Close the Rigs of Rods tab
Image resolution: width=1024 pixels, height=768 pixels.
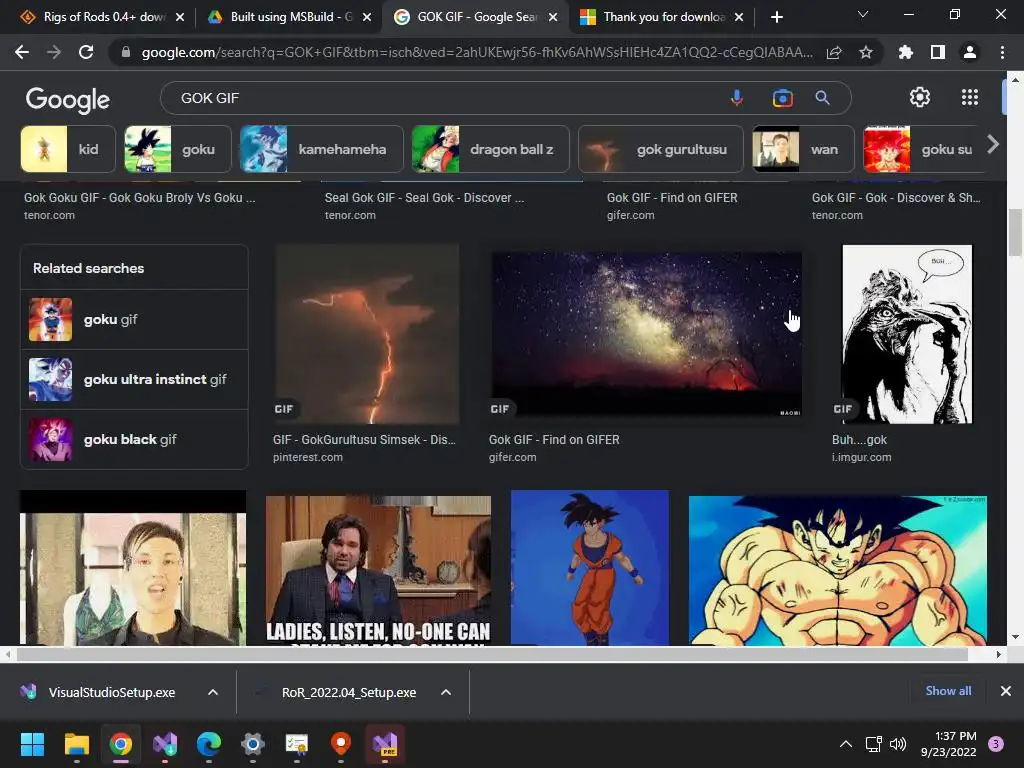tap(180, 17)
